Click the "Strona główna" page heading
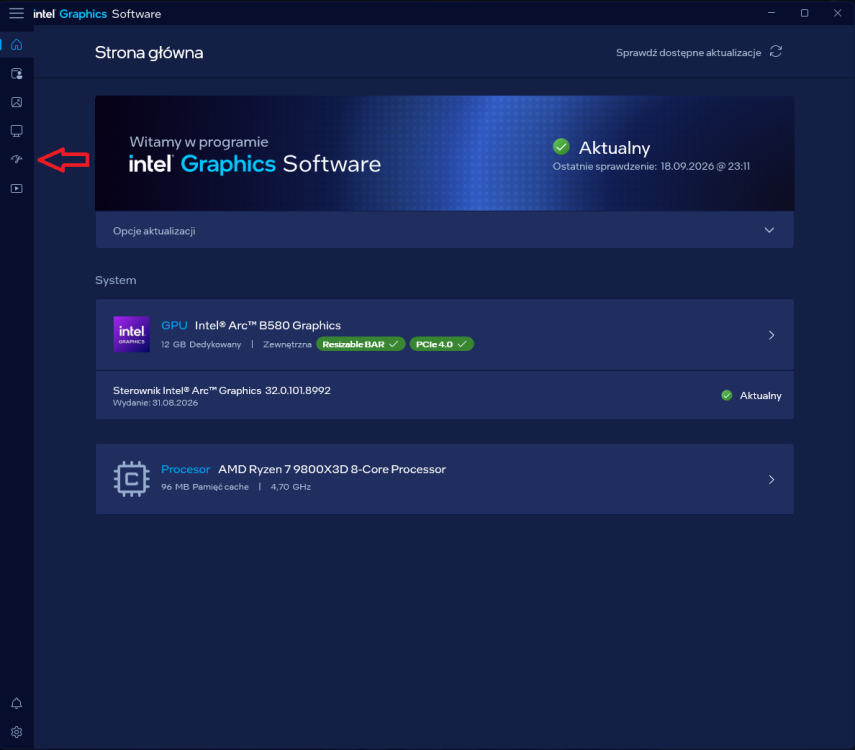The image size is (855, 750). [149, 53]
